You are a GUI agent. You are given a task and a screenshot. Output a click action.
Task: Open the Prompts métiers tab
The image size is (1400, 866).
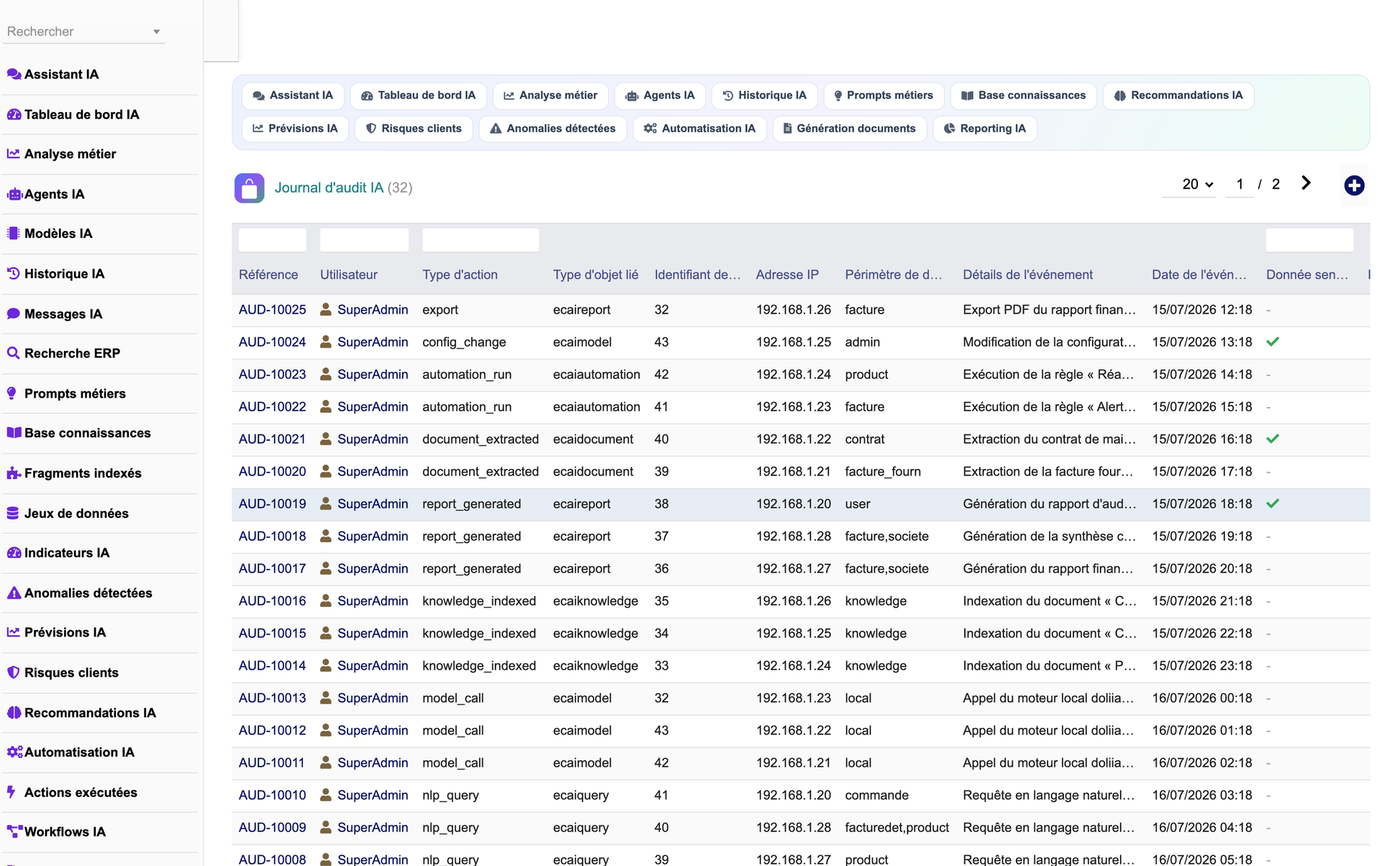click(883, 96)
